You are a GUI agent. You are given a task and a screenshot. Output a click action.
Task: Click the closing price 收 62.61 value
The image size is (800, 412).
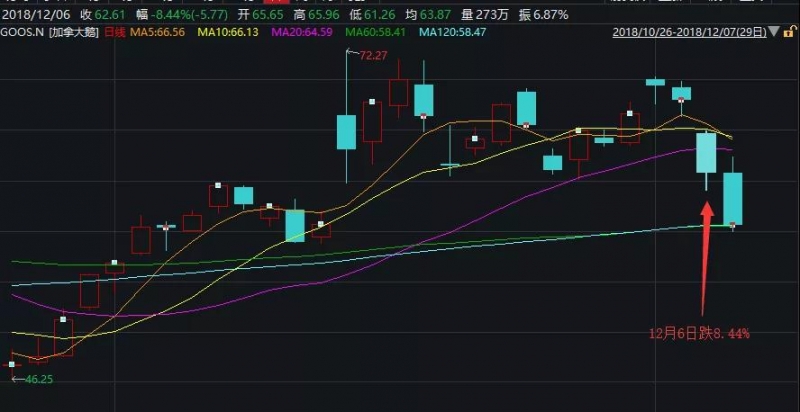tap(103, 15)
